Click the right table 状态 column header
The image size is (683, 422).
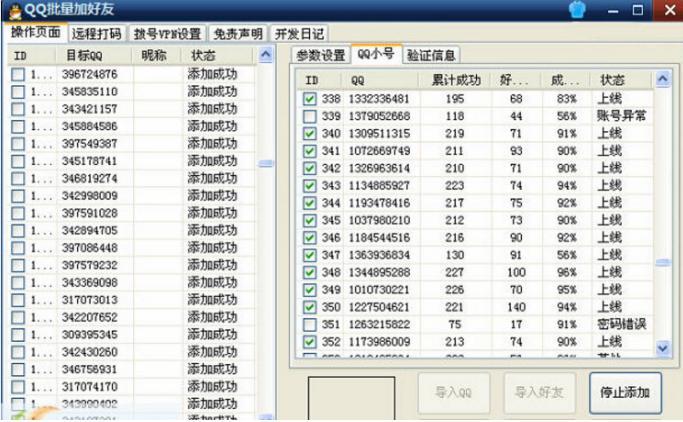point(620,80)
